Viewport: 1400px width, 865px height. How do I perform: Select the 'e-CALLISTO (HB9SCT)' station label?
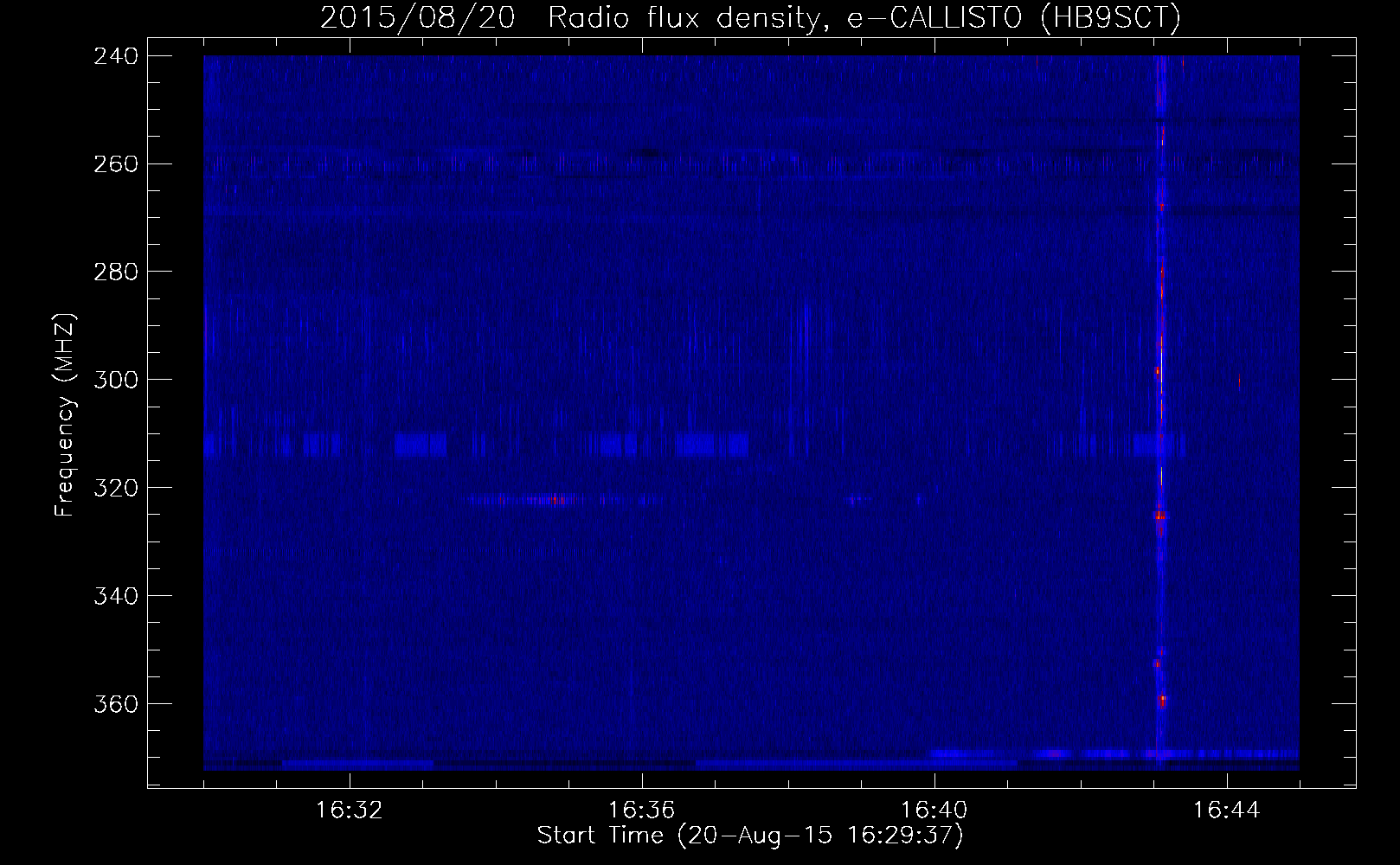1014,18
